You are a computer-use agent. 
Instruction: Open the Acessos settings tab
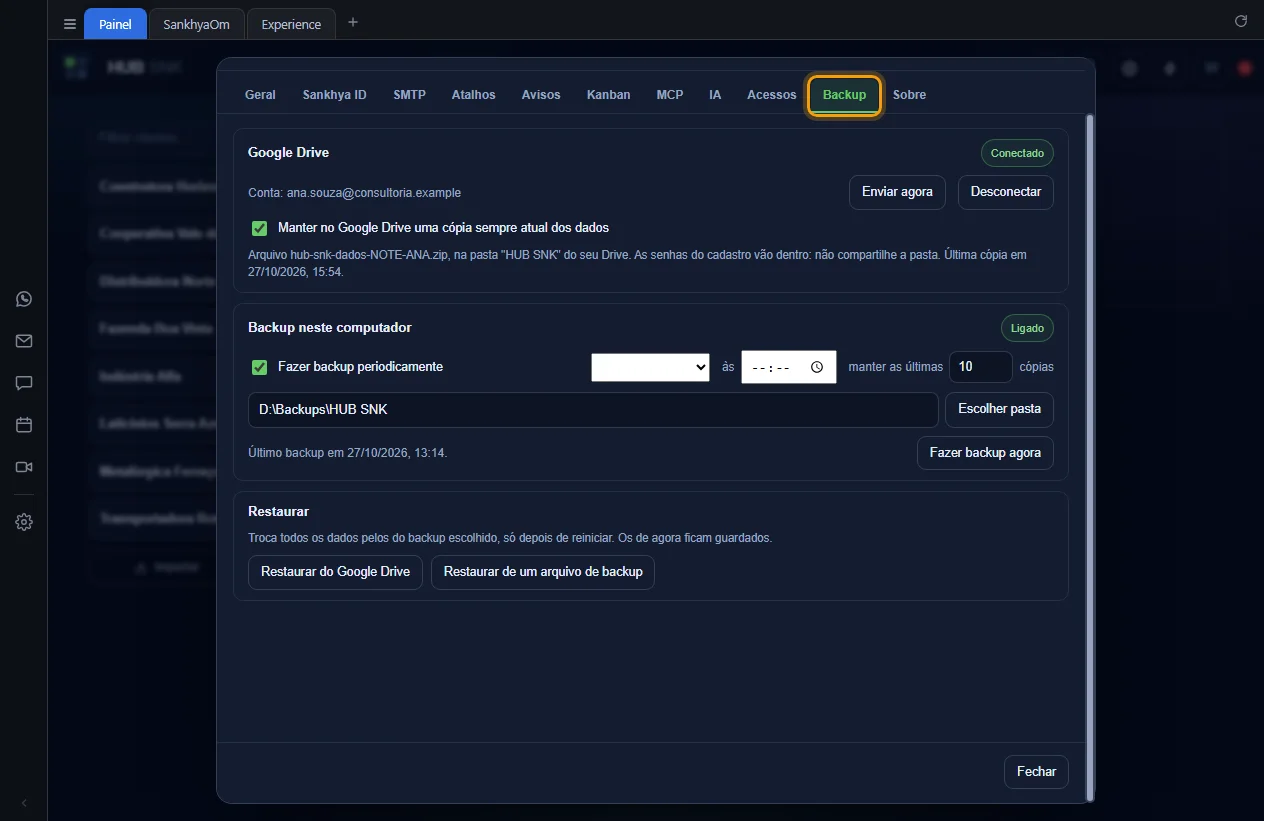pos(772,95)
